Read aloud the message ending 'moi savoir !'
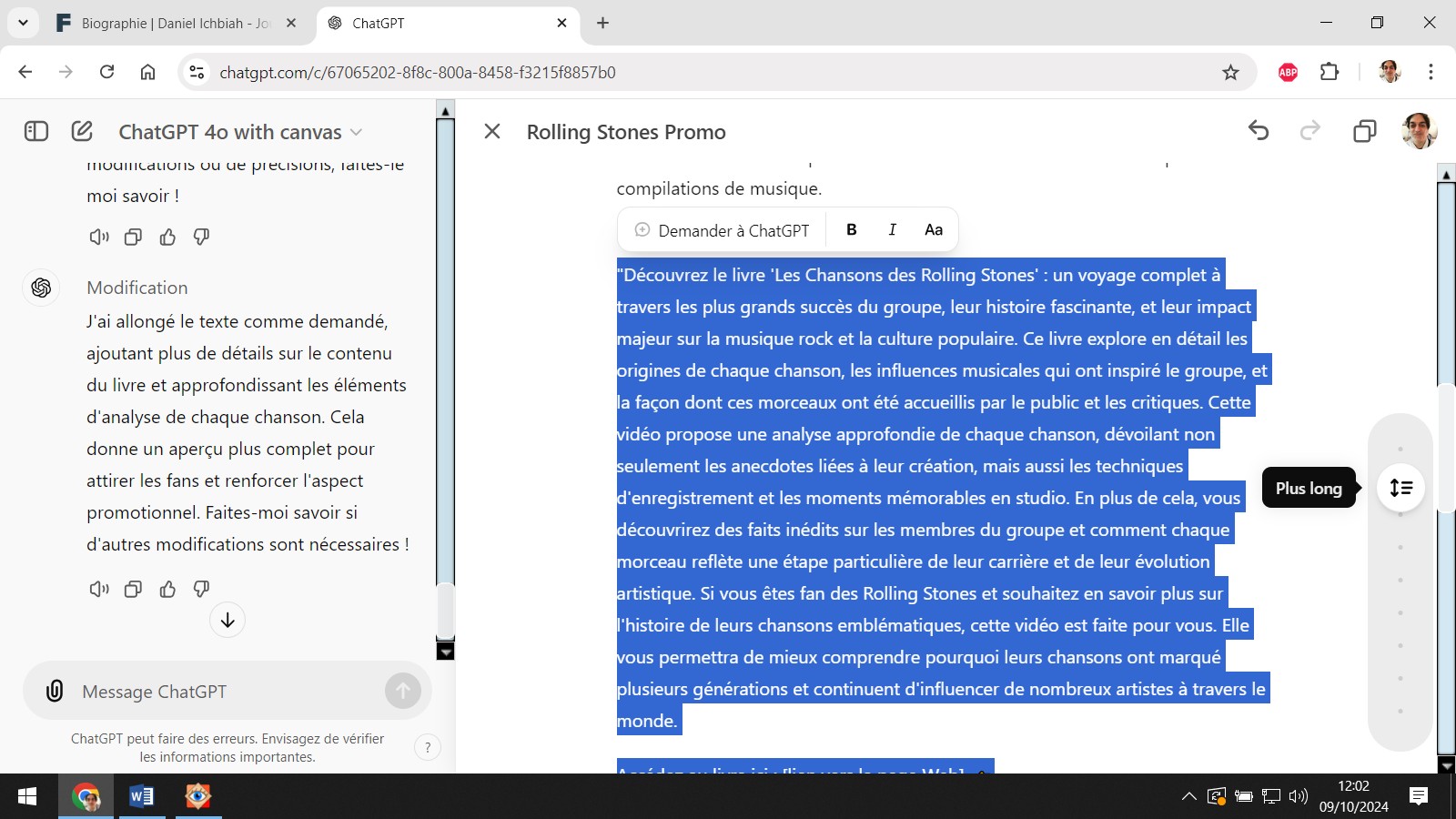The width and height of the screenshot is (1456, 819). pos(99,237)
